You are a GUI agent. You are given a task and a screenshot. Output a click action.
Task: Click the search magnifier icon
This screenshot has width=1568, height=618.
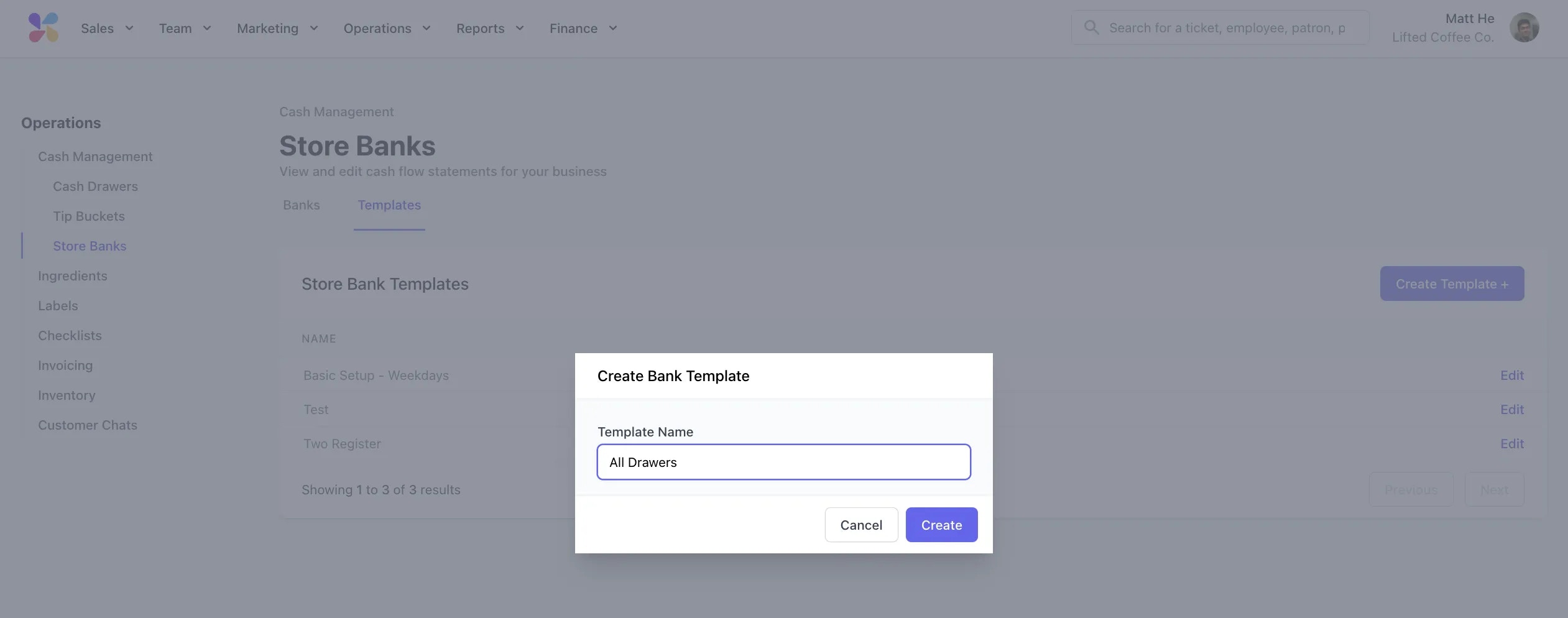[x=1091, y=28]
